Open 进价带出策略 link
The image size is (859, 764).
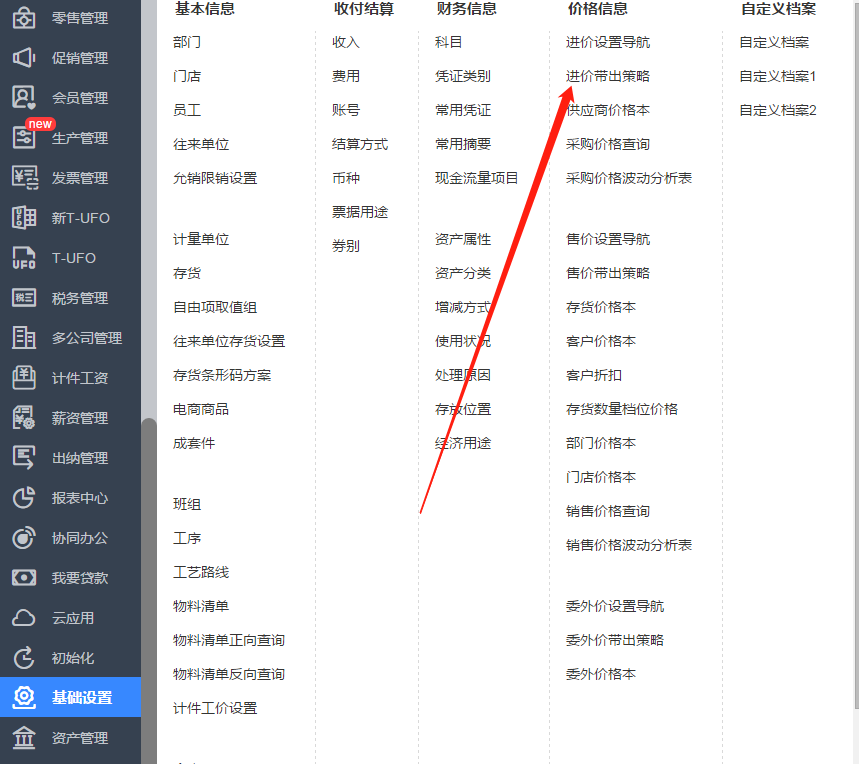coord(608,76)
